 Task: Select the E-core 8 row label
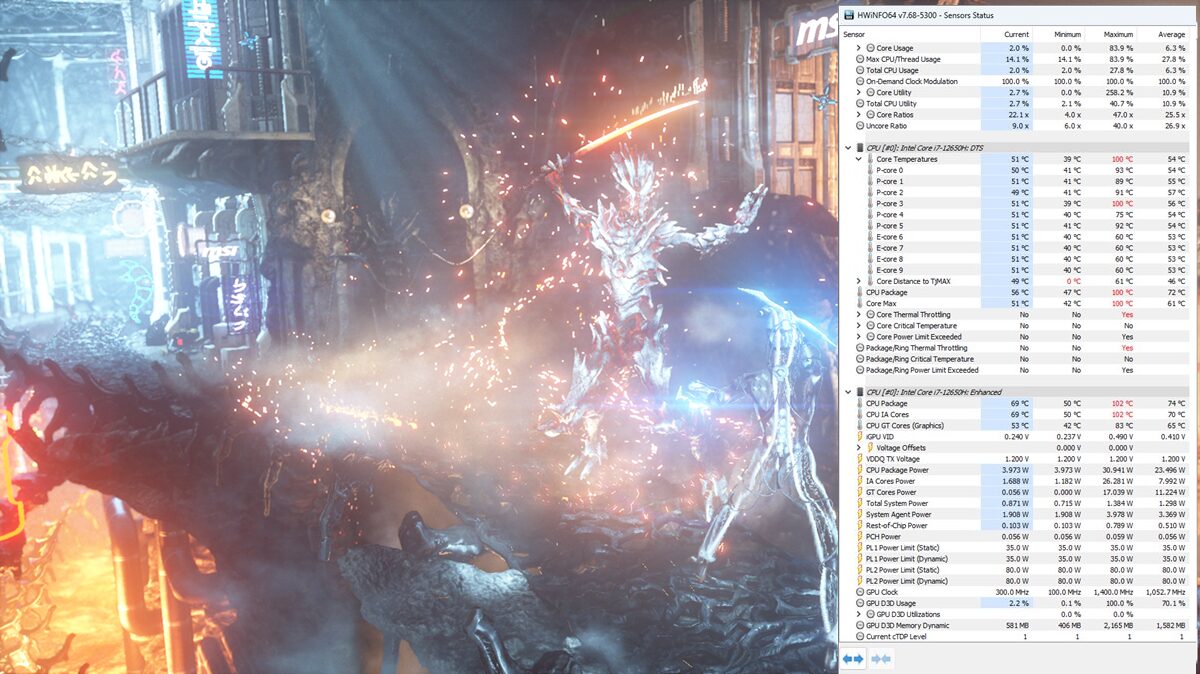pyautogui.click(x=890, y=259)
